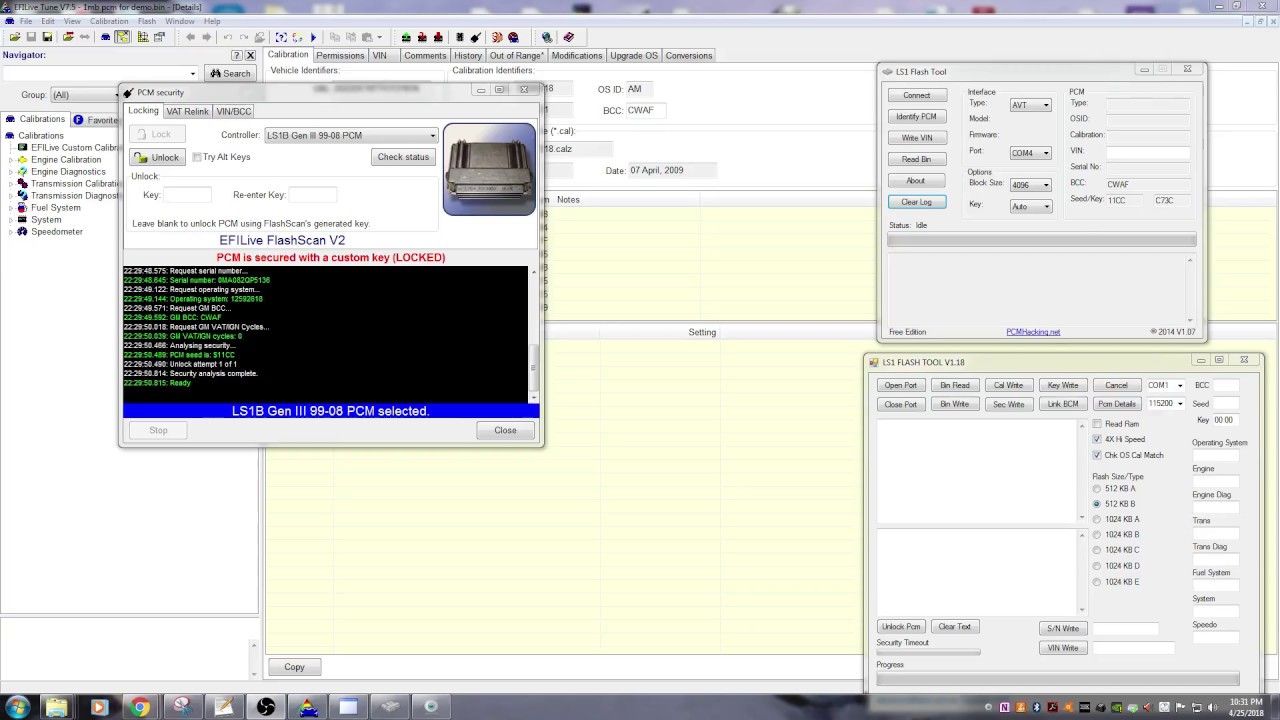Select the 1024 KB A radio button
The width and height of the screenshot is (1280, 720).
tap(1097, 520)
